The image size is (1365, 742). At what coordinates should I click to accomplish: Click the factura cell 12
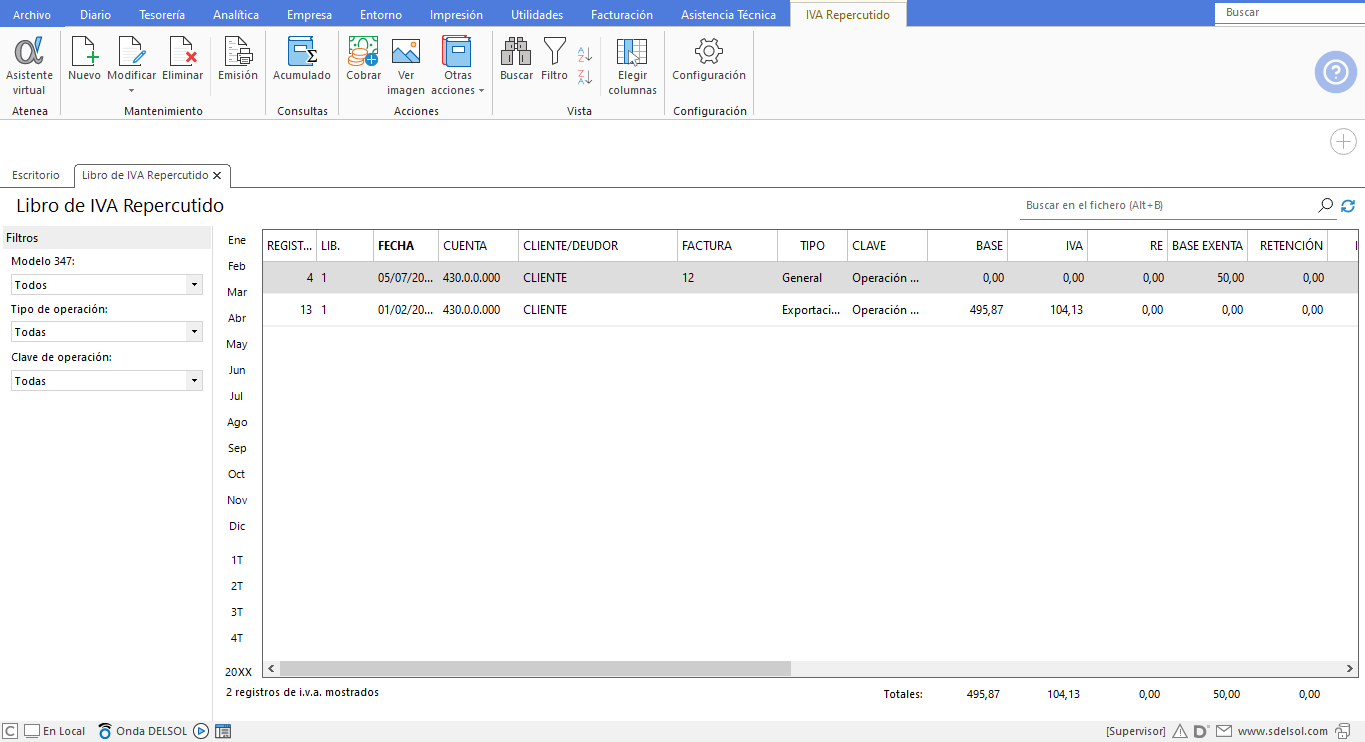pos(726,278)
